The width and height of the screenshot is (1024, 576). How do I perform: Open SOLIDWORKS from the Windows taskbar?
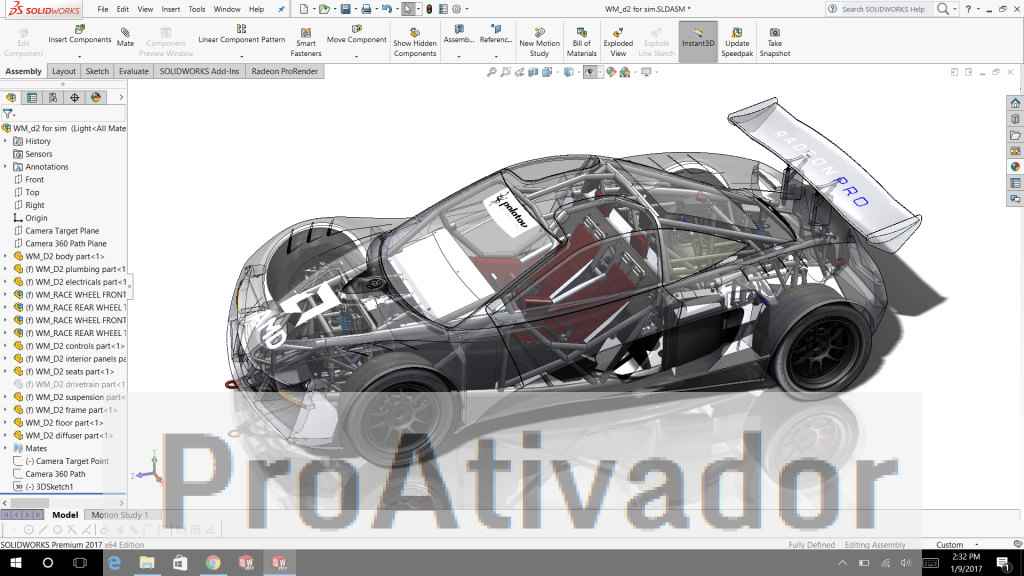[x=244, y=562]
